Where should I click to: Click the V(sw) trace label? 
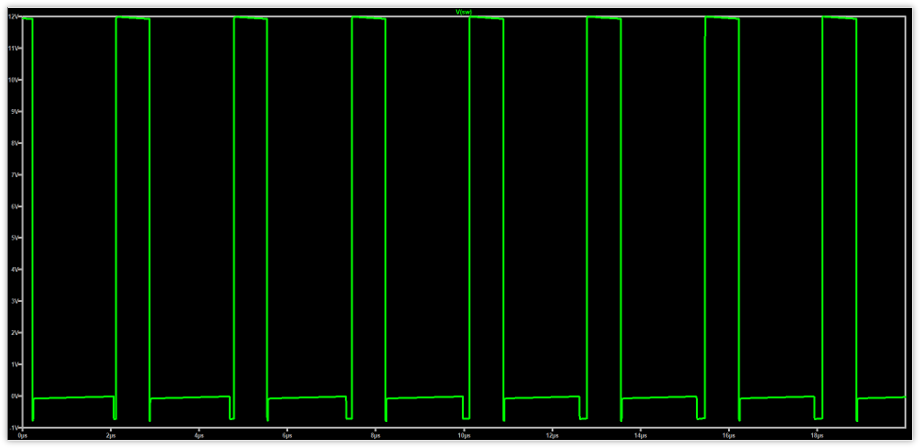point(464,12)
